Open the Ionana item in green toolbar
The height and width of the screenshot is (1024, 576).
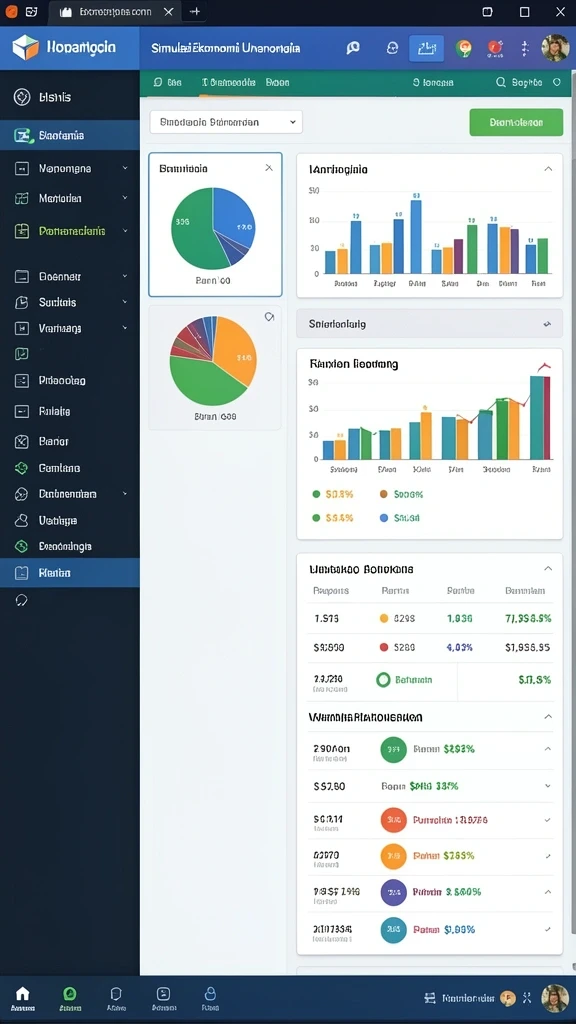pyautogui.click(x=433, y=83)
